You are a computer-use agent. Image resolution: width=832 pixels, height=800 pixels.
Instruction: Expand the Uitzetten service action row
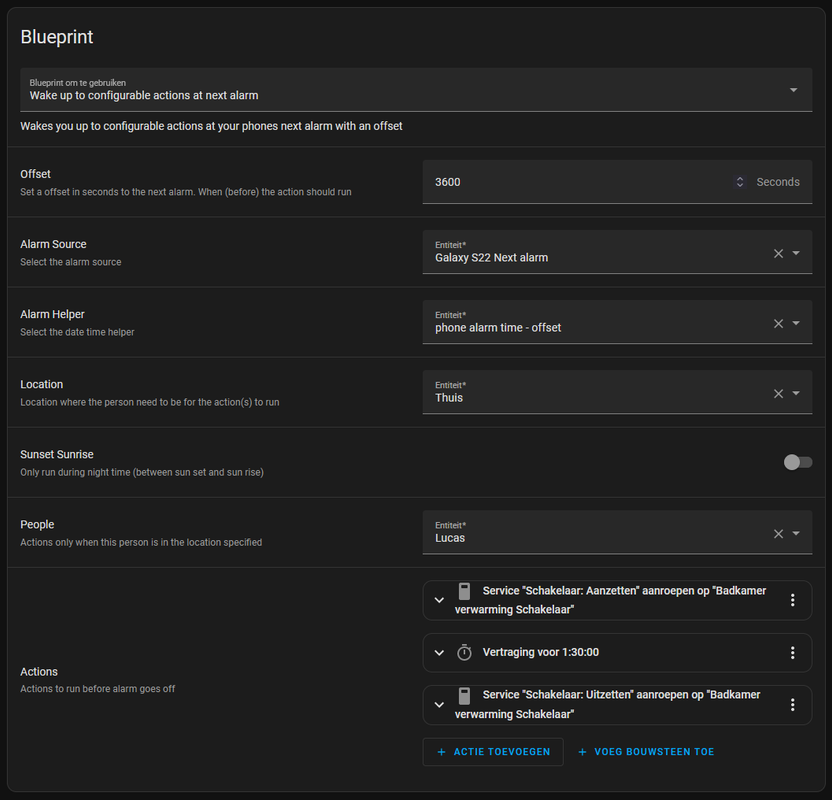tap(439, 705)
